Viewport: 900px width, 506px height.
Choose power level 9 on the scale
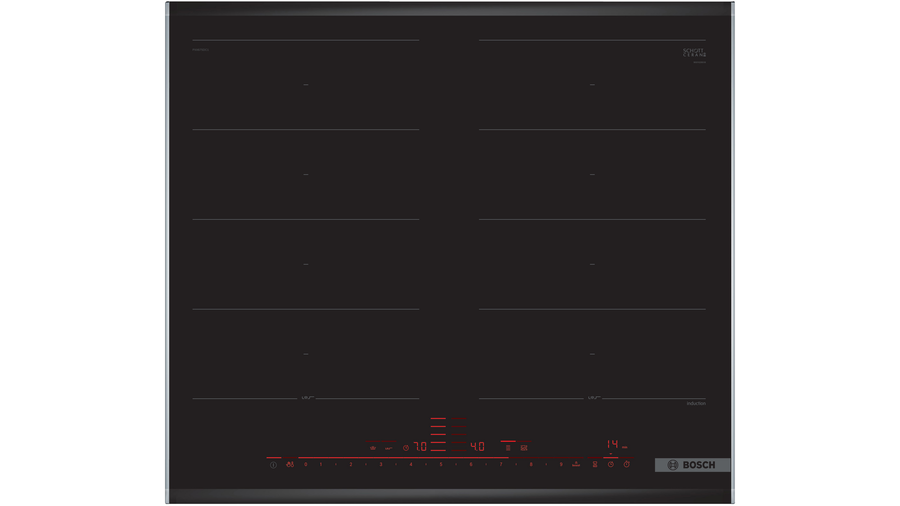click(561, 465)
